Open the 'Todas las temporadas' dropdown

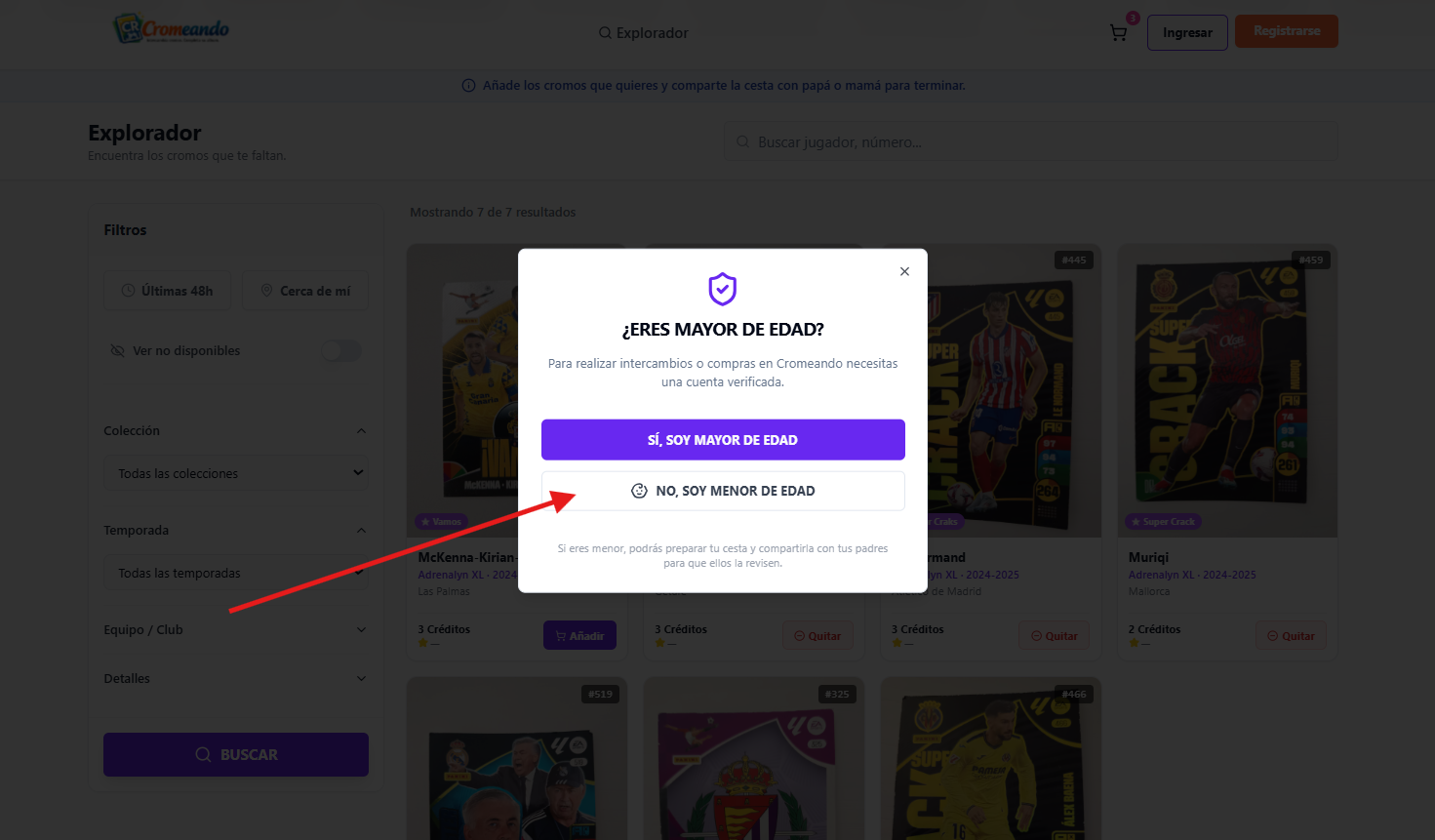[x=236, y=573]
